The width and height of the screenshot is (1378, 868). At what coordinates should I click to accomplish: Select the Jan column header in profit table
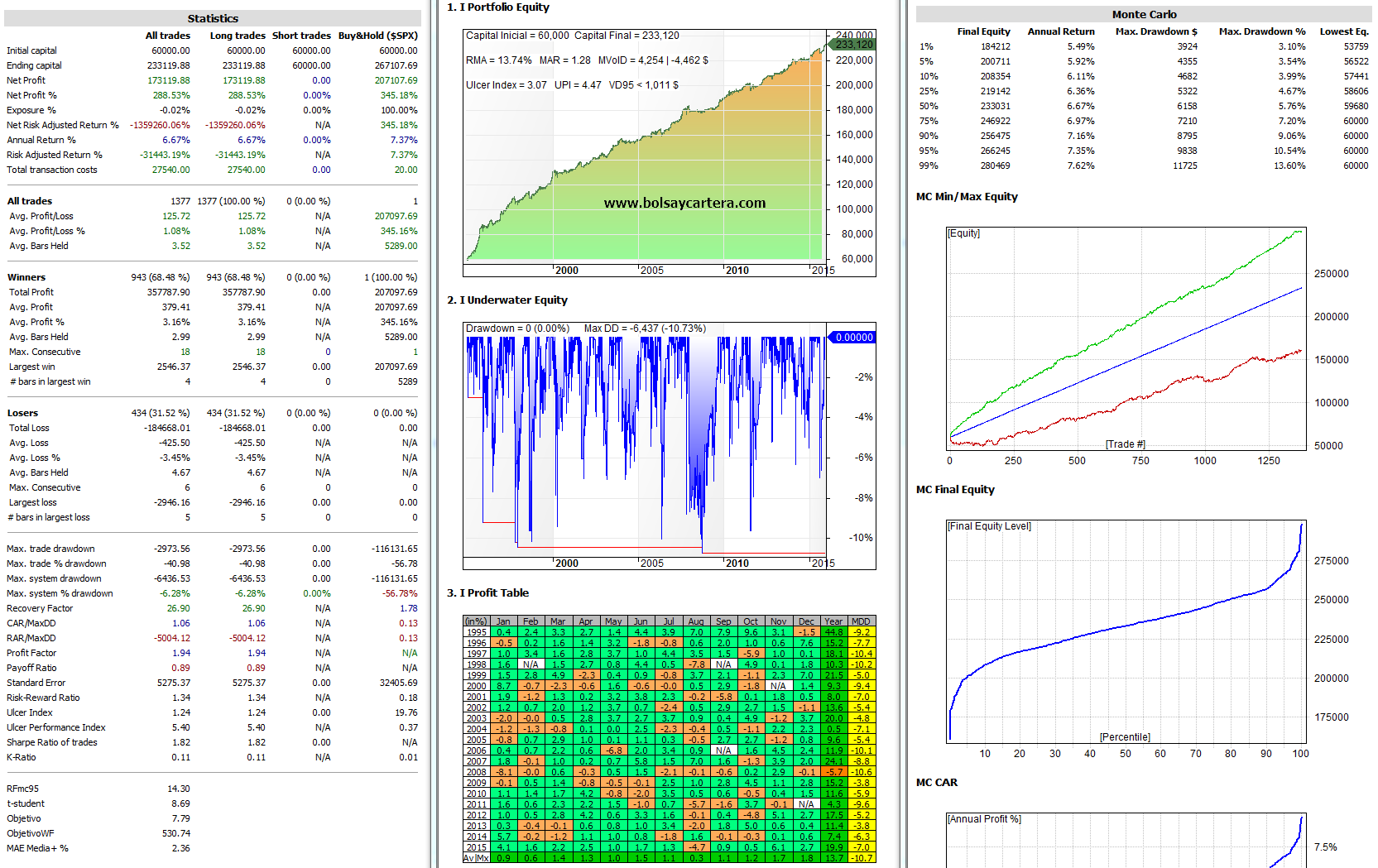tap(503, 621)
